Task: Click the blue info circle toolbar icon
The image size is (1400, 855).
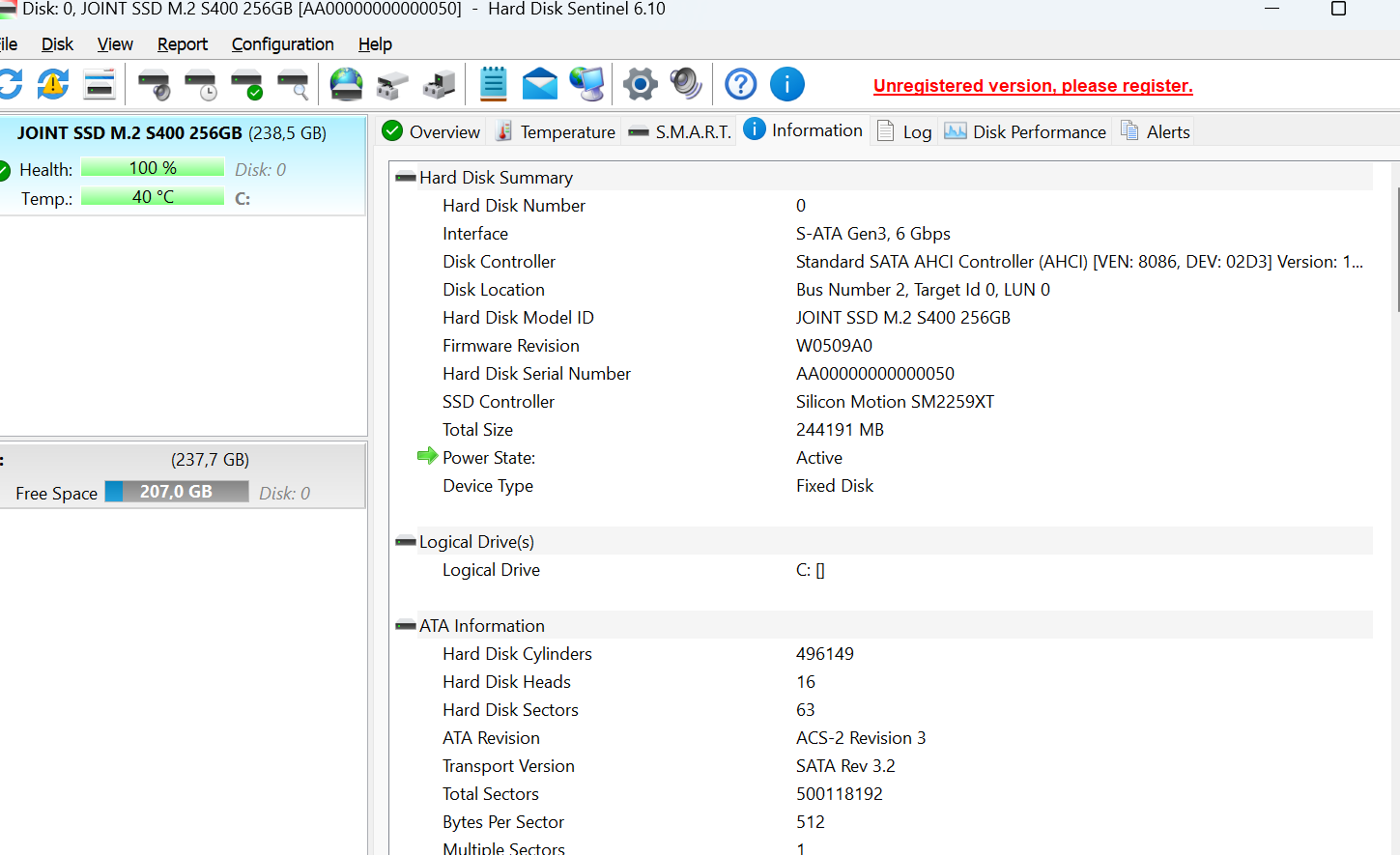Action: pyautogui.click(x=787, y=85)
